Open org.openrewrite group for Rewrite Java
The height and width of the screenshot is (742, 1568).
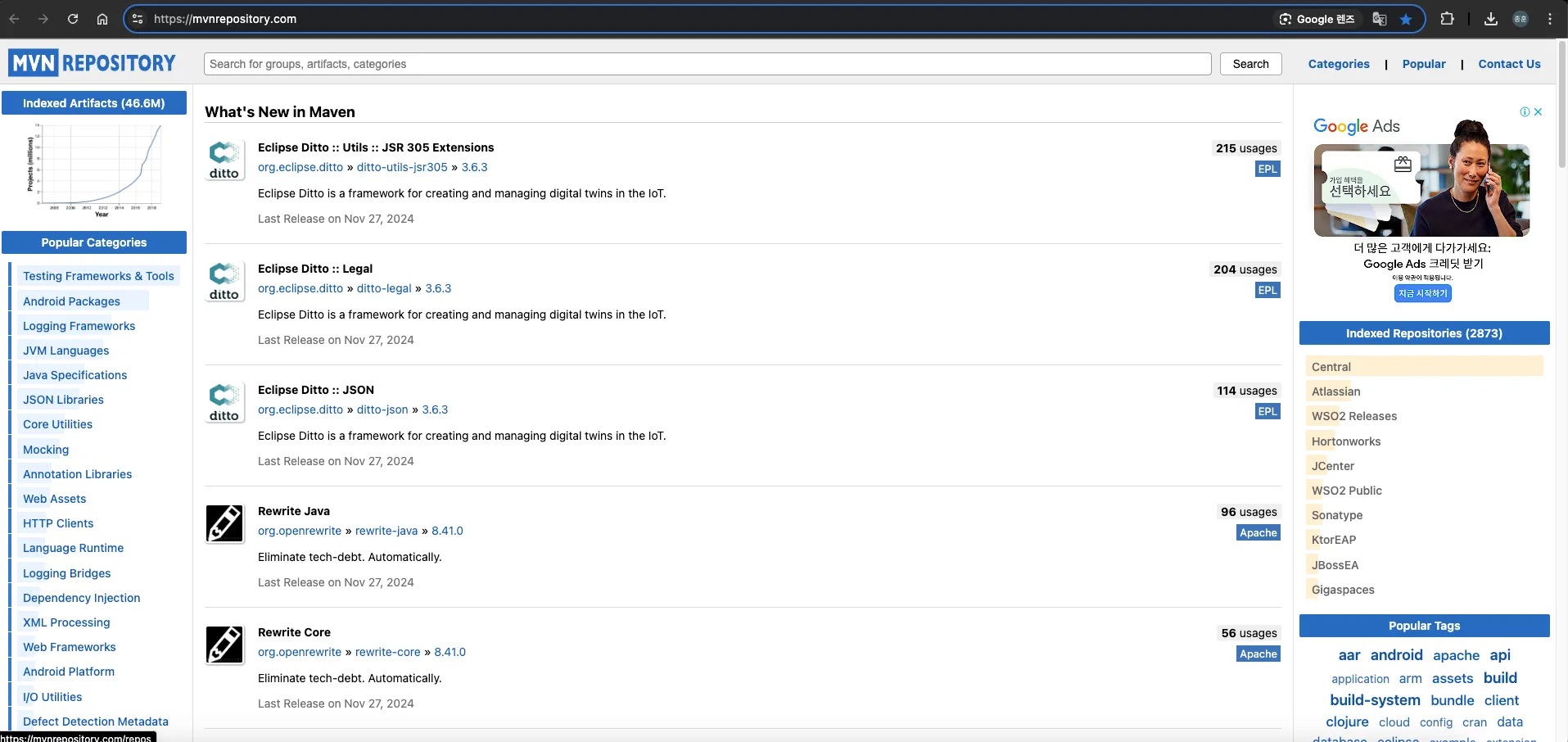pos(300,531)
